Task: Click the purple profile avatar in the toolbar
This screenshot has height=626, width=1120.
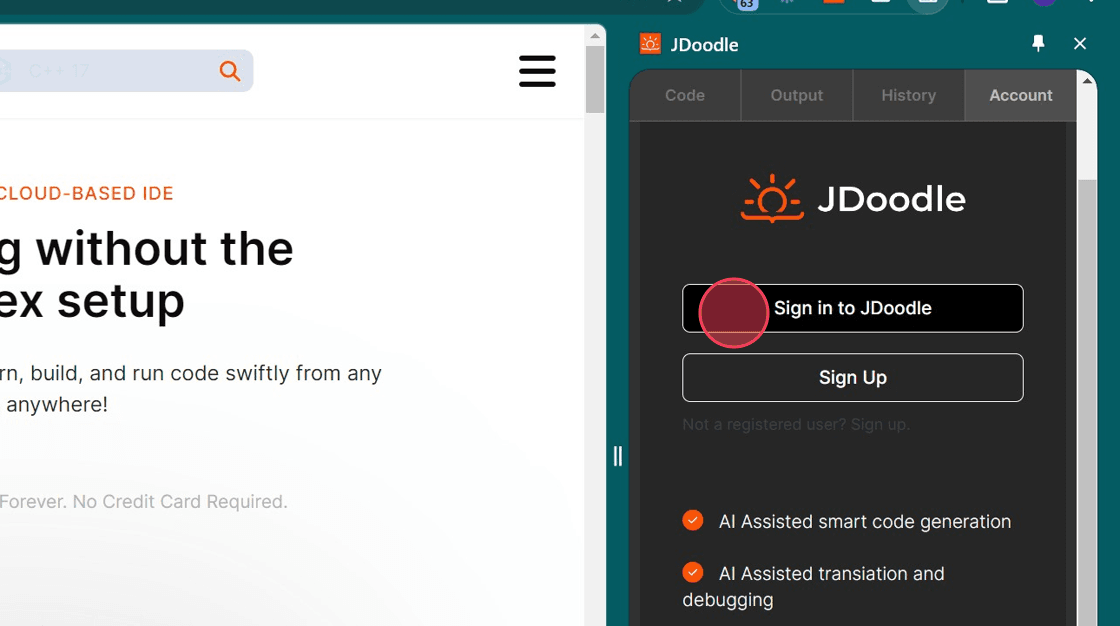Action: (x=1044, y=4)
